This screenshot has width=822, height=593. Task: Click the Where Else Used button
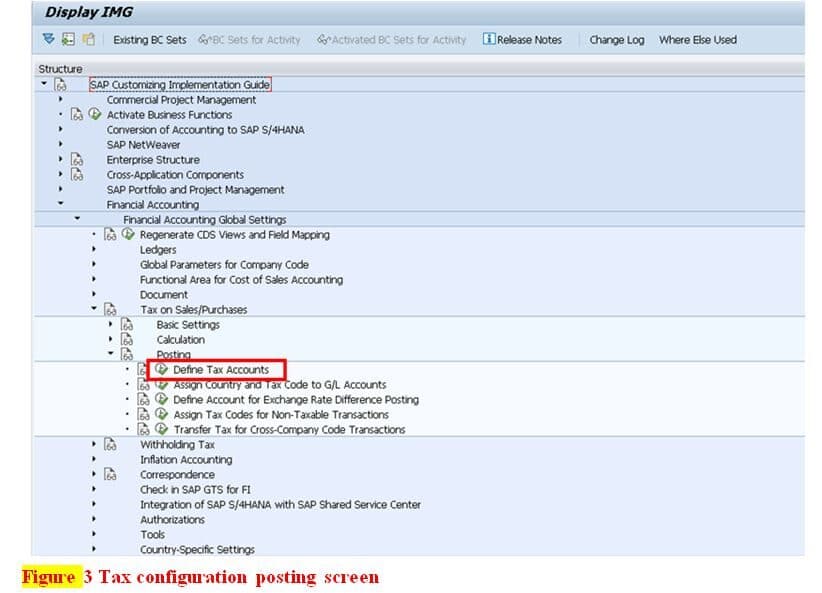coord(697,40)
